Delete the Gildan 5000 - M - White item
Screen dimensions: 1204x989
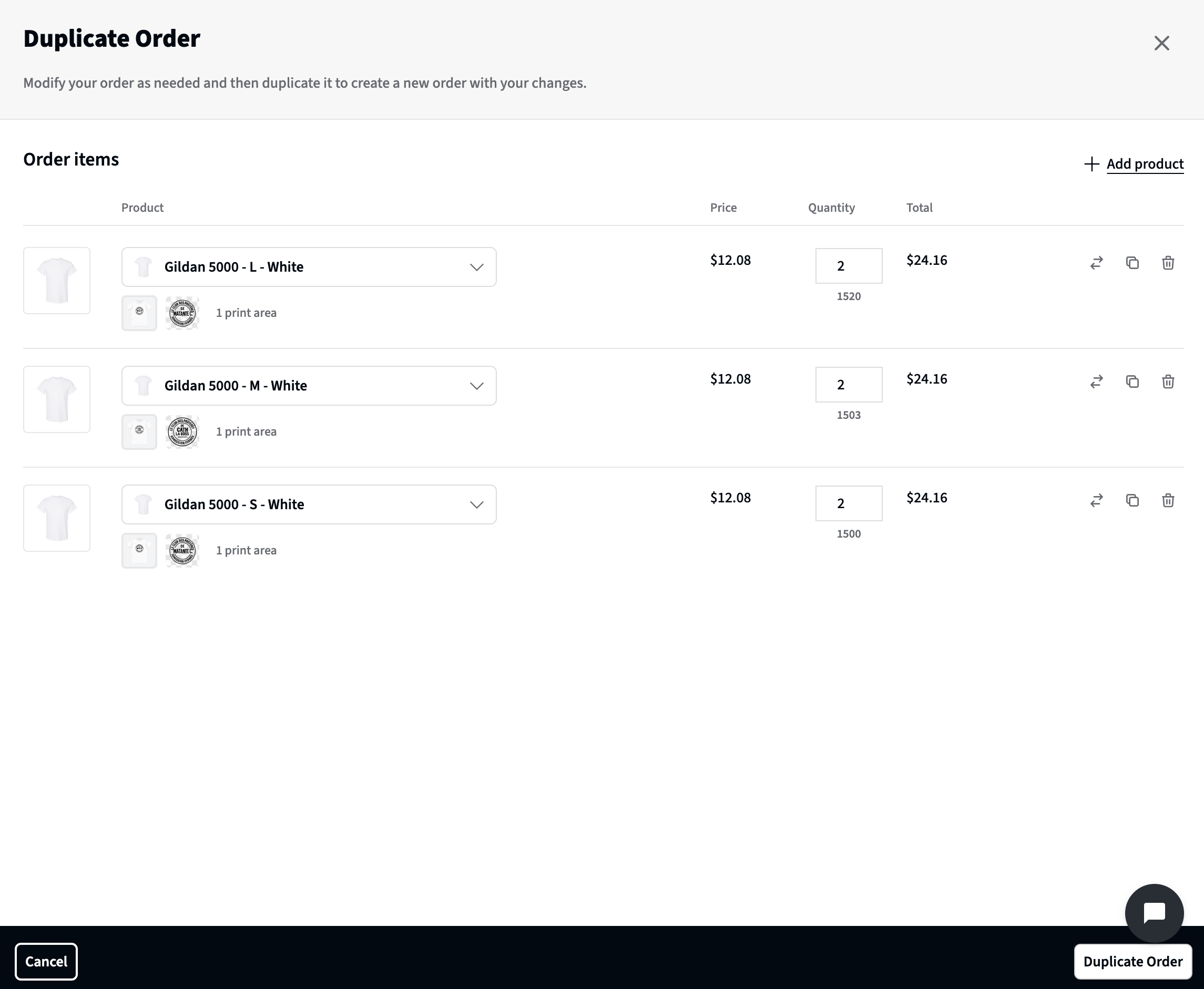[x=1168, y=382]
